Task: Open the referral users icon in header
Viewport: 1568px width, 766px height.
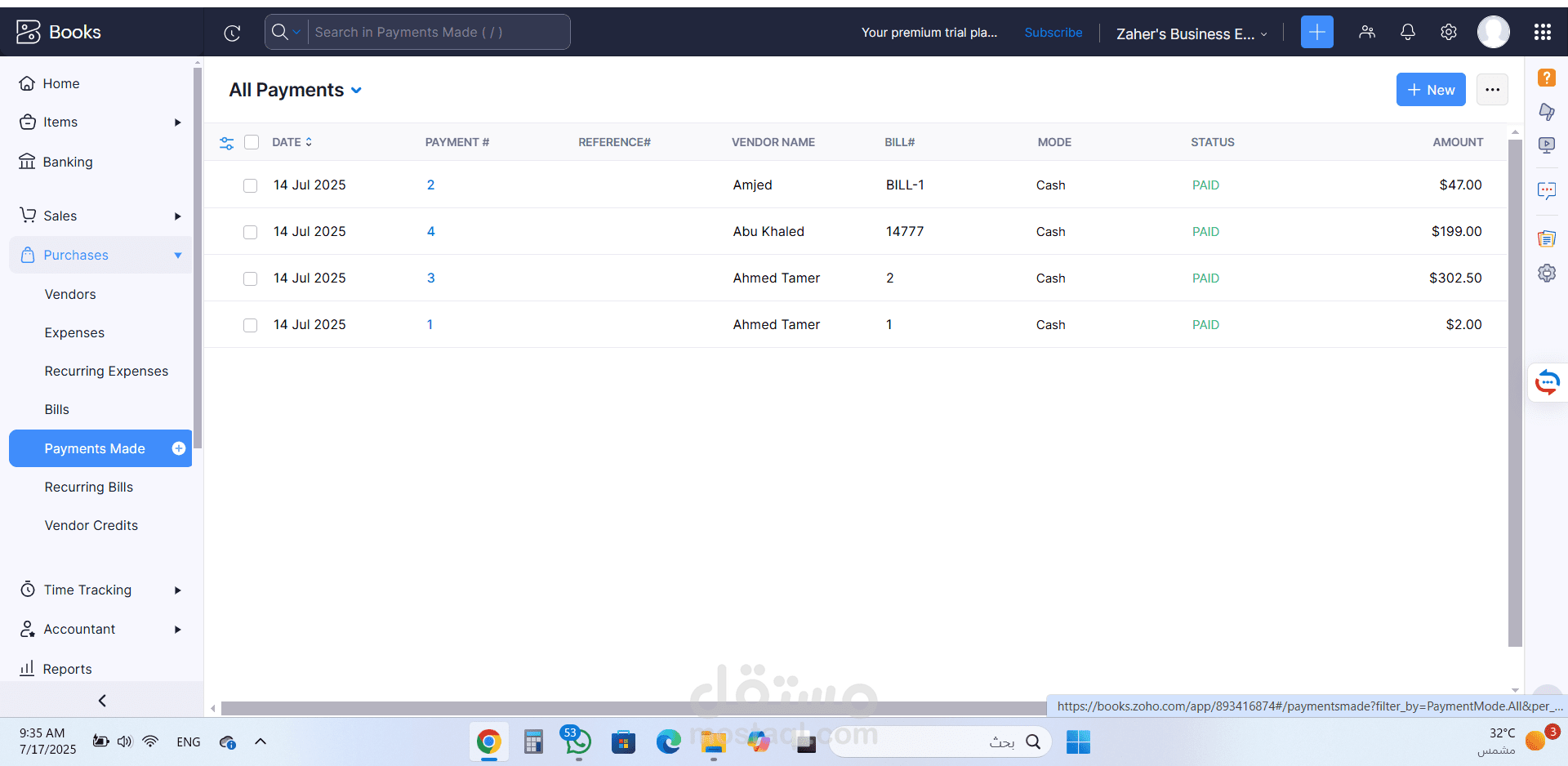Action: pyautogui.click(x=1366, y=33)
